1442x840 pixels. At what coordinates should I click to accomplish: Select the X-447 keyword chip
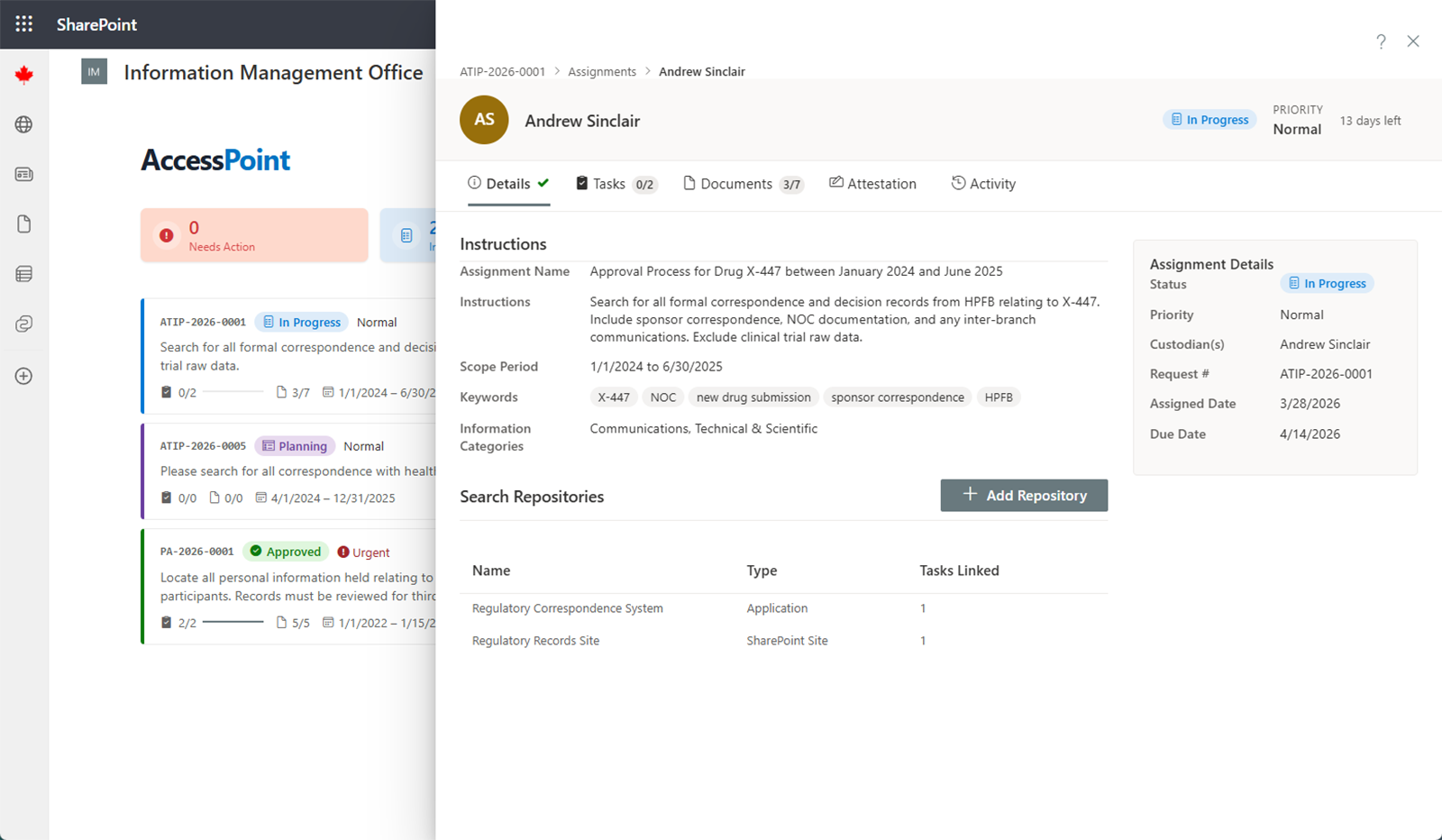click(613, 397)
